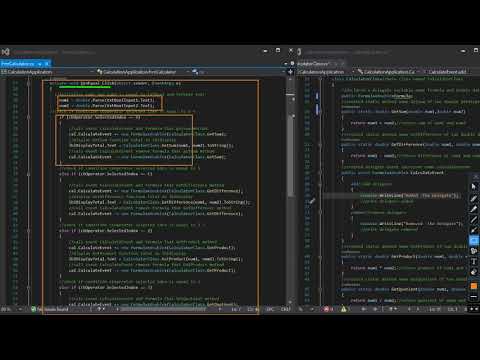Select the pen tool in annotation toolbar

click(474, 199)
